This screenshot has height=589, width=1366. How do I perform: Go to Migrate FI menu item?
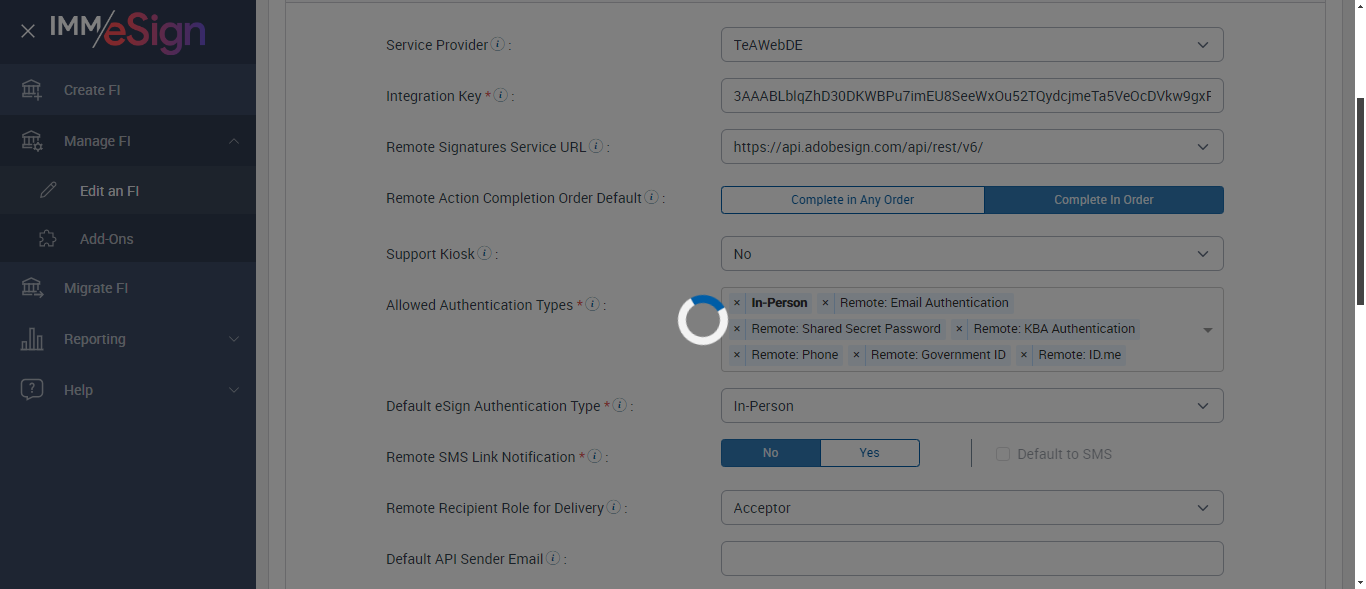pos(96,288)
